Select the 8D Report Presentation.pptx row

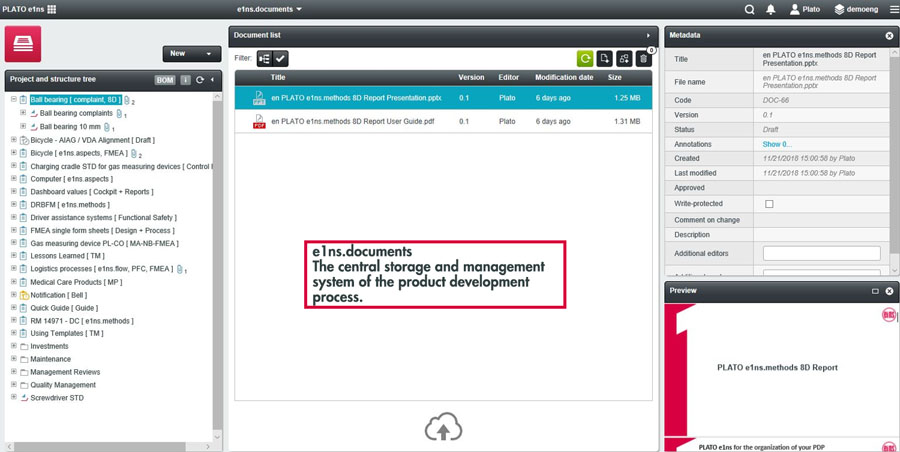443,98
